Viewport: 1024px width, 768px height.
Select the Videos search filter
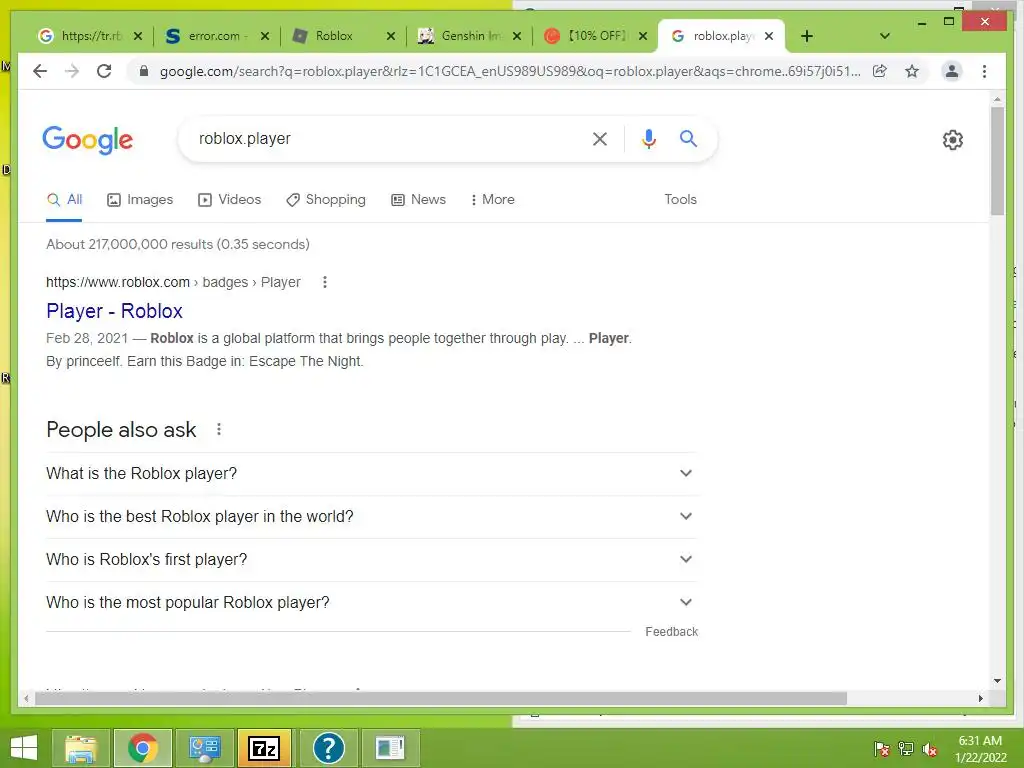click(229, 200)
